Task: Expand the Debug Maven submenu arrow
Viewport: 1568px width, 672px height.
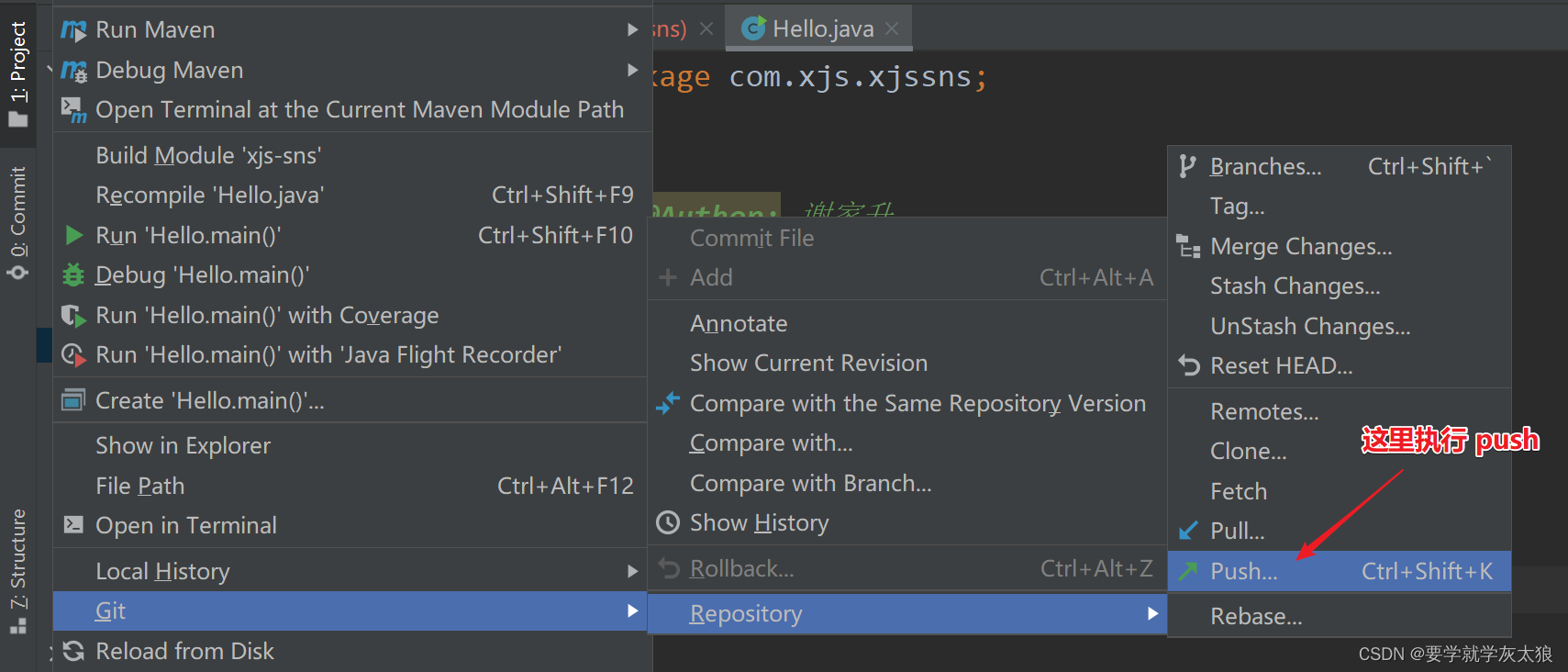Action: pos(632,70)
